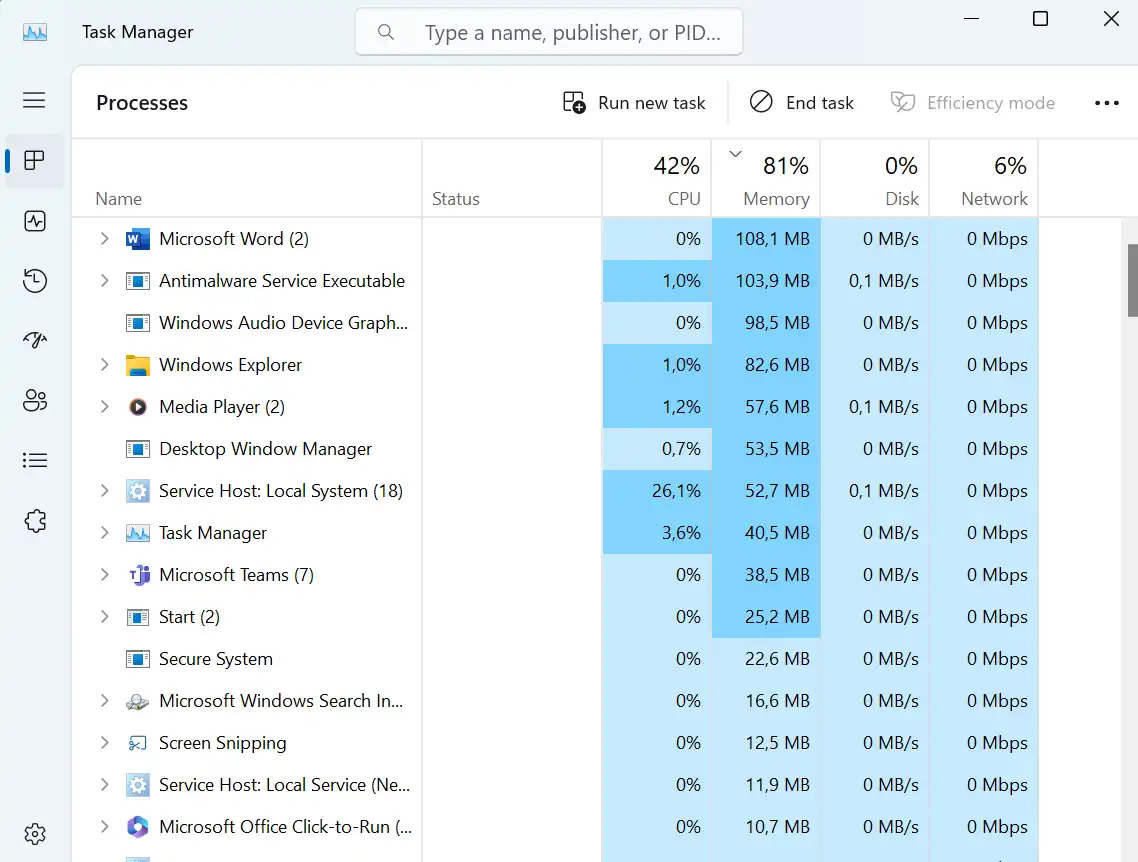Expand the Media Player process group
Image resolution: width=1138 pixels, height=862 pixels.
(105, 407)
